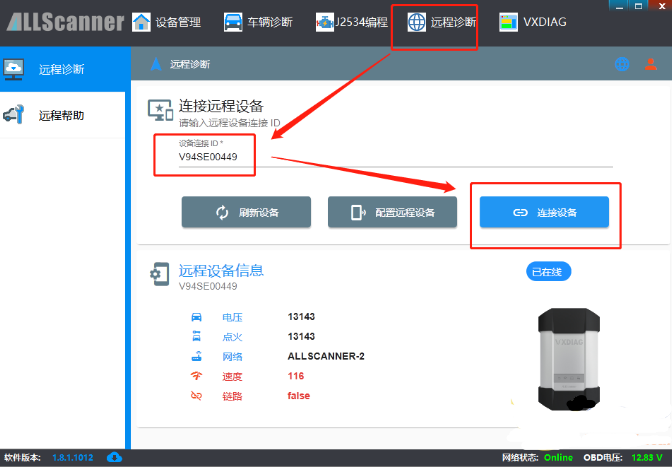
Task: Click the 配置远程设备 button
Action: click(x=392, y=212)
